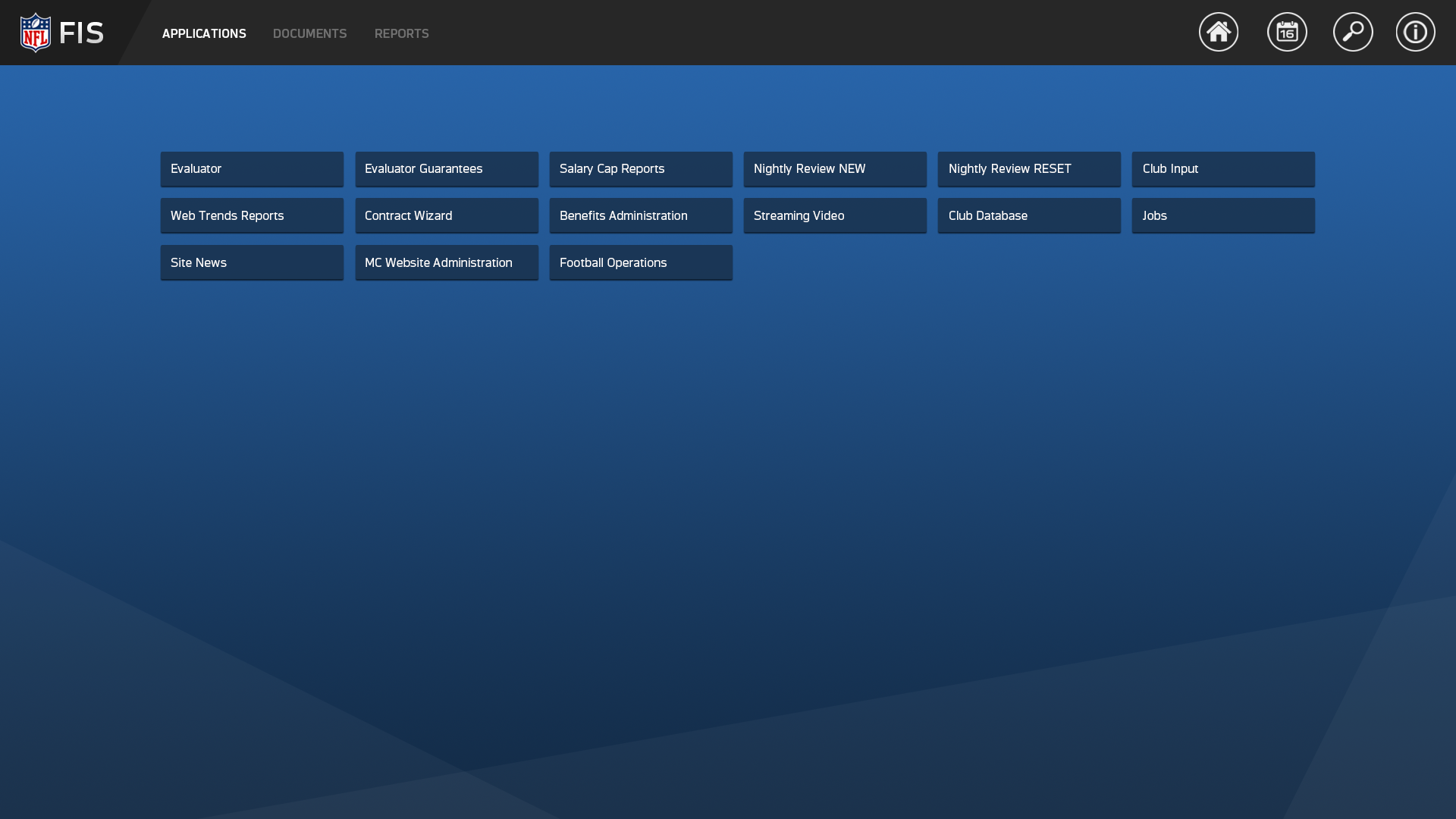Click the search magnifier icon
This screenshot has height=819, width=1456.
(x=1353, y=32)
